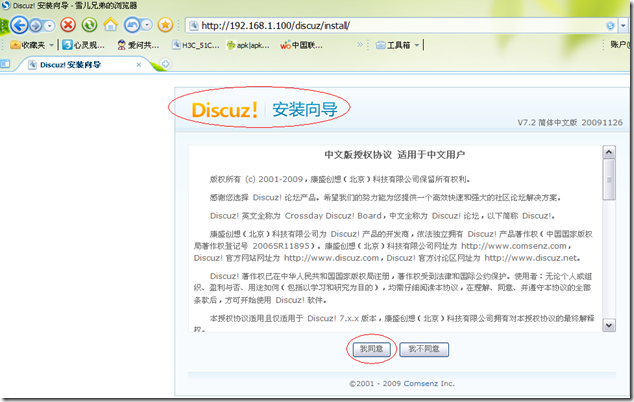Open the 中国联... bookmark
The image size is (634, 402).
coord(301,45)
